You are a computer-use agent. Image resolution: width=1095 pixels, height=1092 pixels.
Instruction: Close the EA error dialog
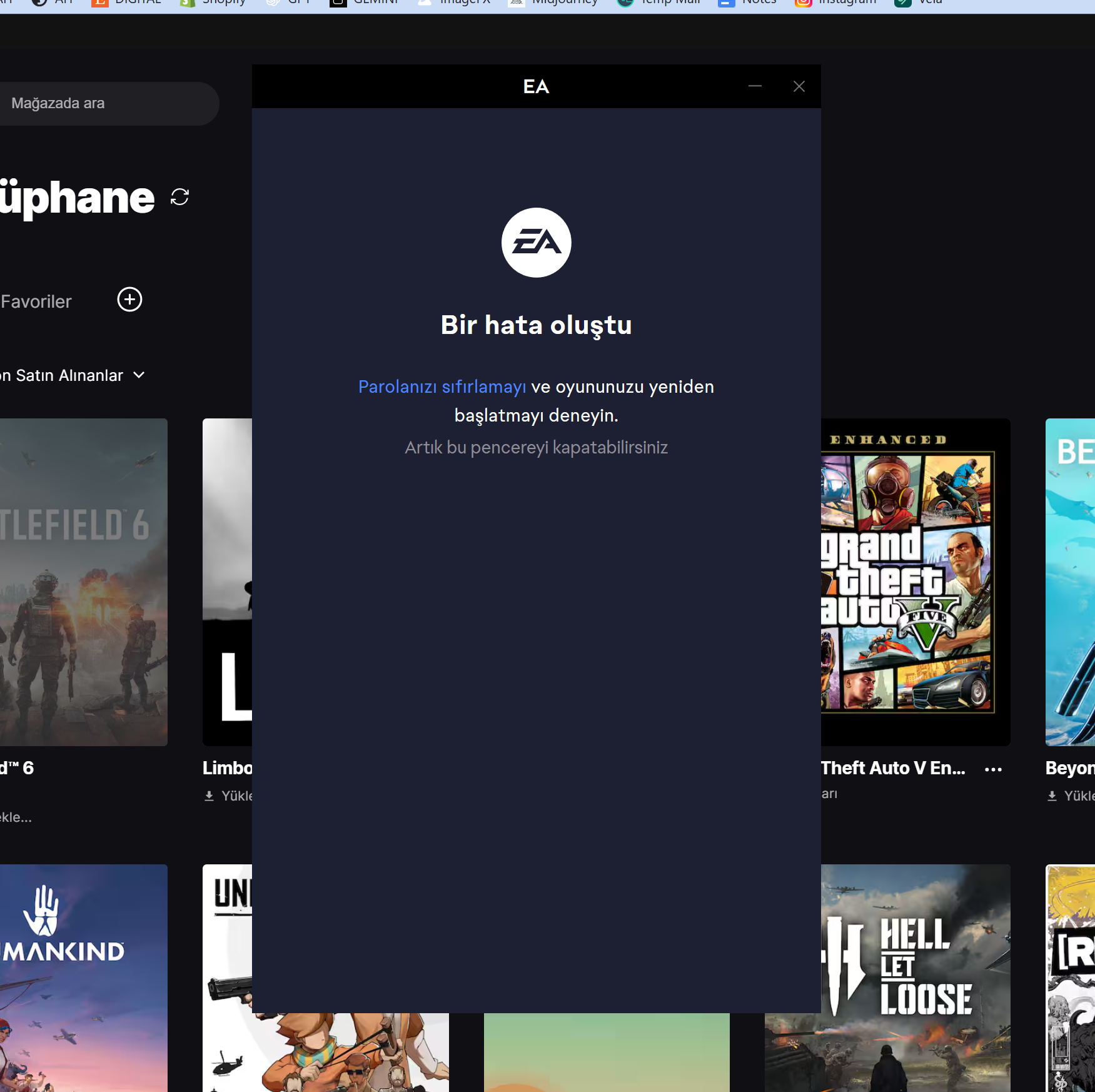pos(799,86)
